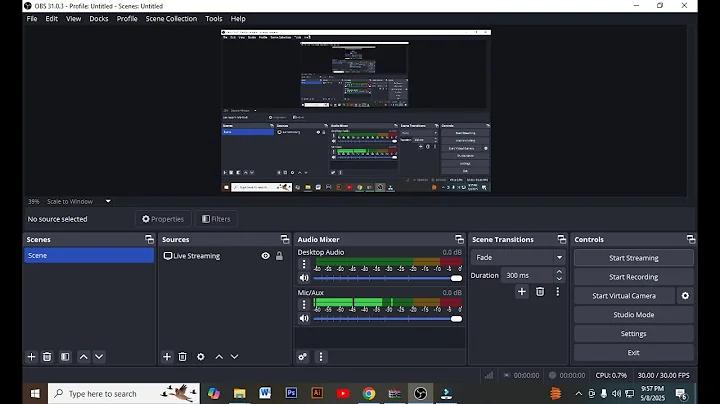Enable Studio Mode
Viewport: 720px width, 404px height.
tap(634, 315)
